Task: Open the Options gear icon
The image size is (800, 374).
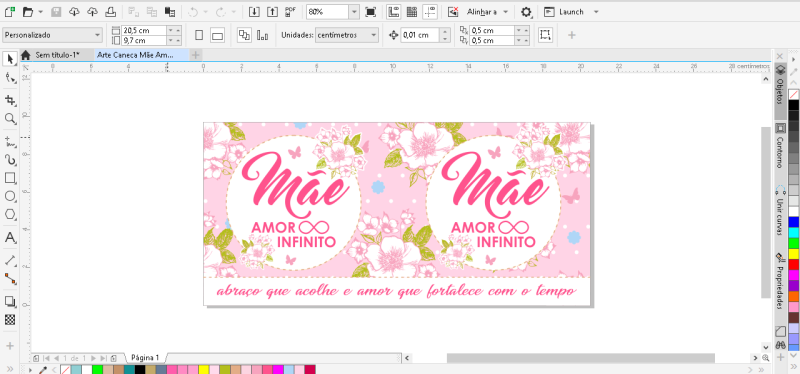Action: [x=526, y=11]
